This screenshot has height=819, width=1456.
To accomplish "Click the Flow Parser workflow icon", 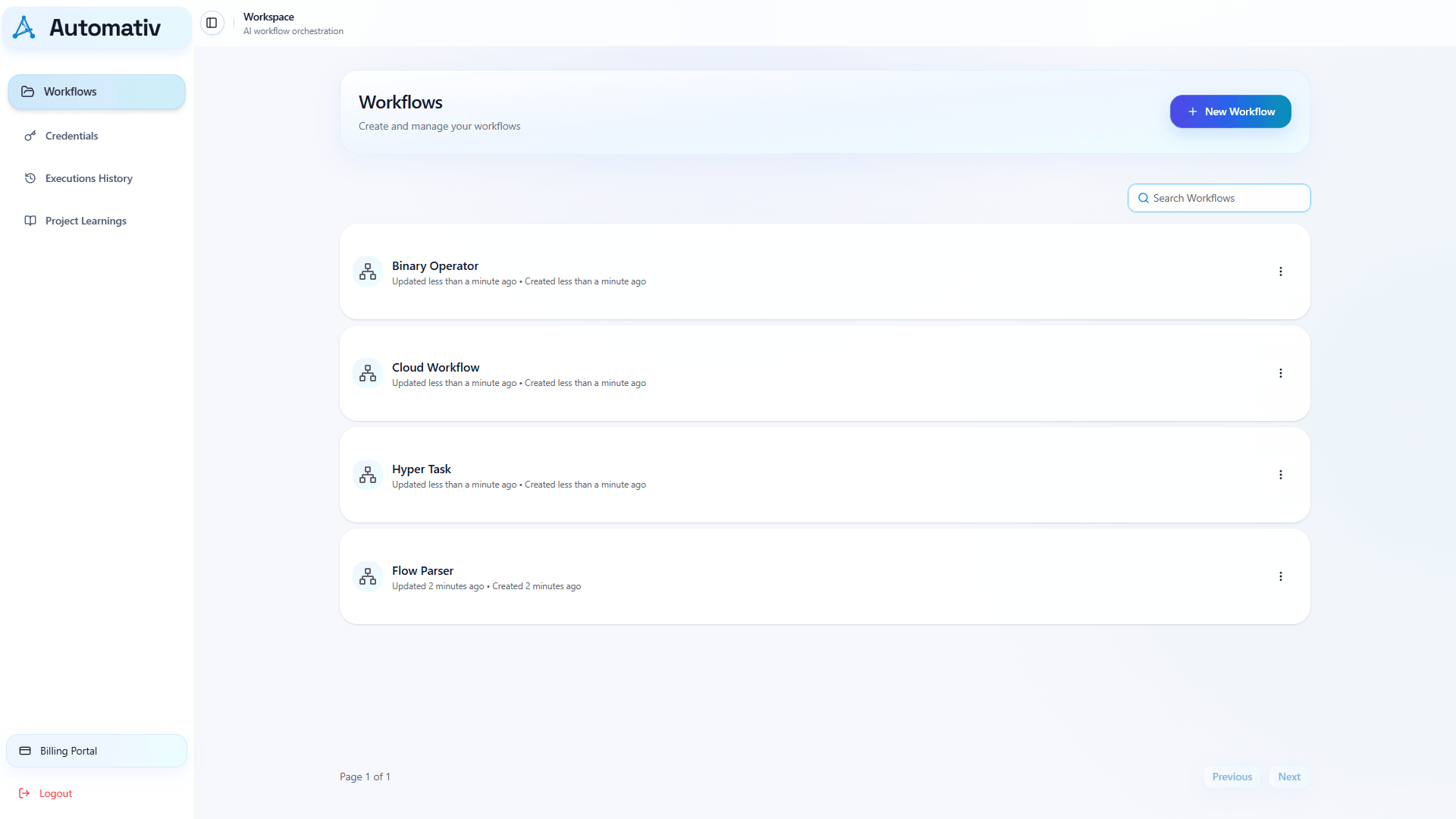I will pos(368,576).
